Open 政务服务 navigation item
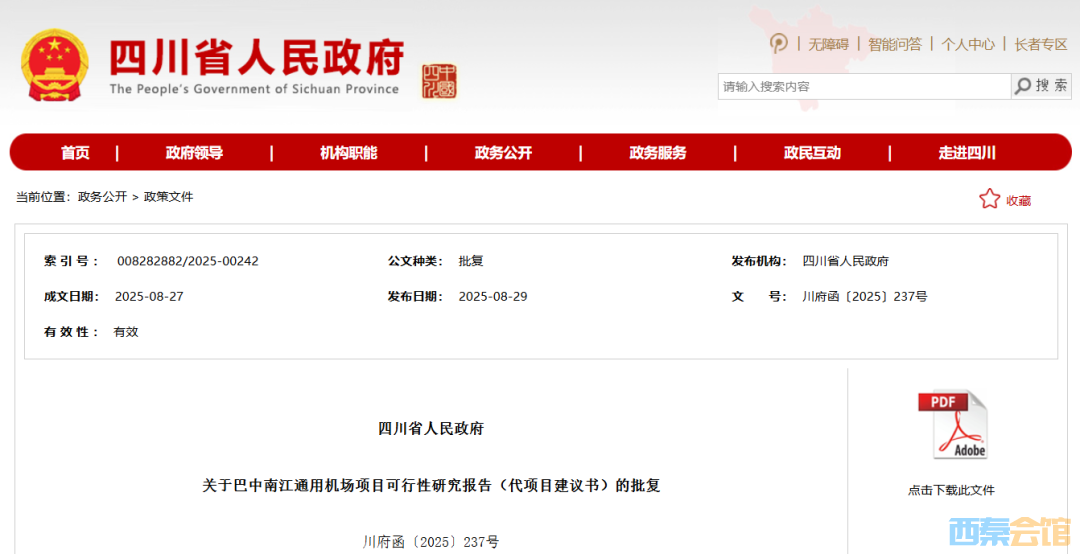Screen dimensions: 1080x554 point(658,153)
